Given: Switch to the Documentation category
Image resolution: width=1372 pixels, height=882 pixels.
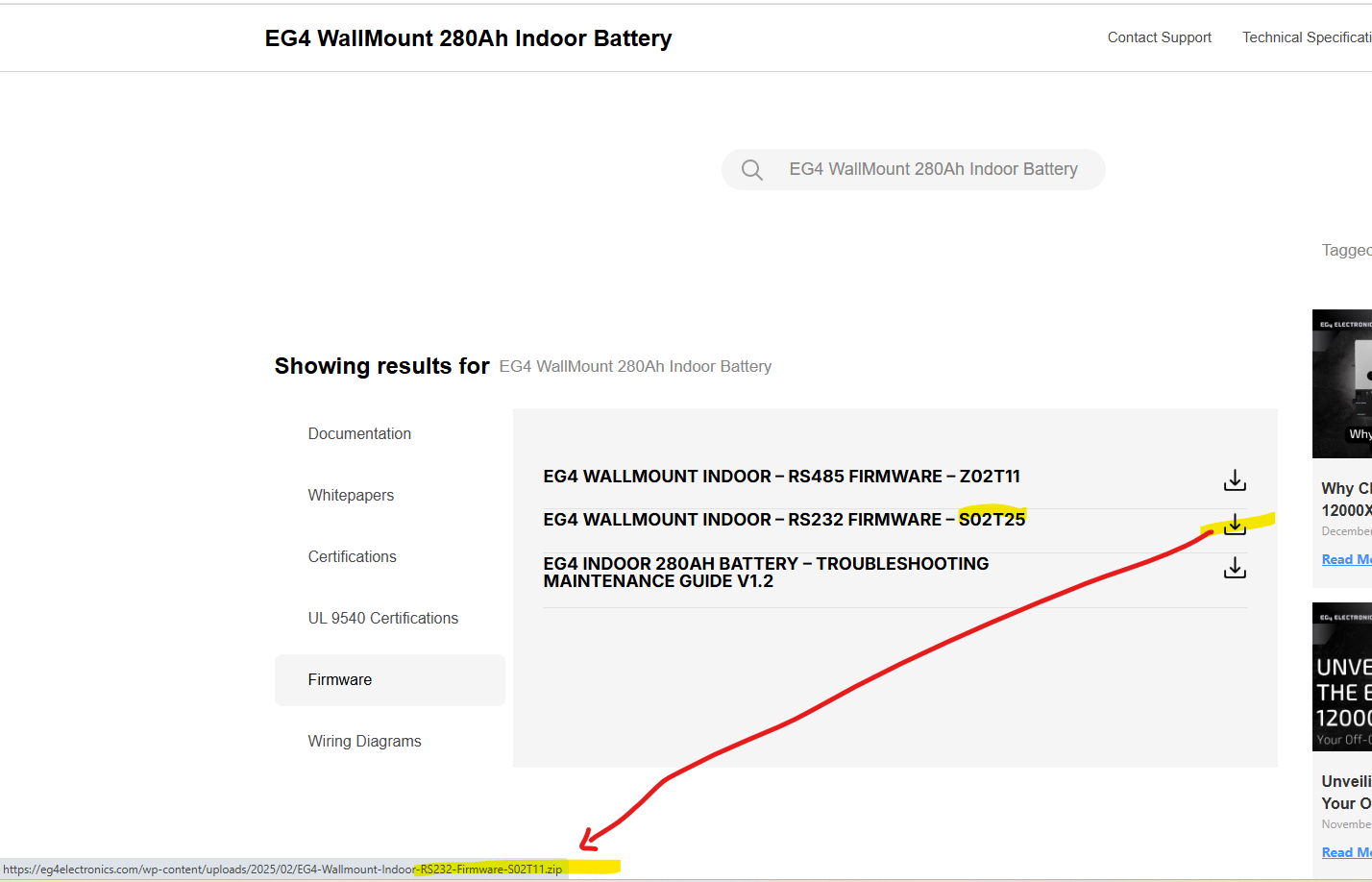Looking at the screenshot, I should click(x=359, y=434).
